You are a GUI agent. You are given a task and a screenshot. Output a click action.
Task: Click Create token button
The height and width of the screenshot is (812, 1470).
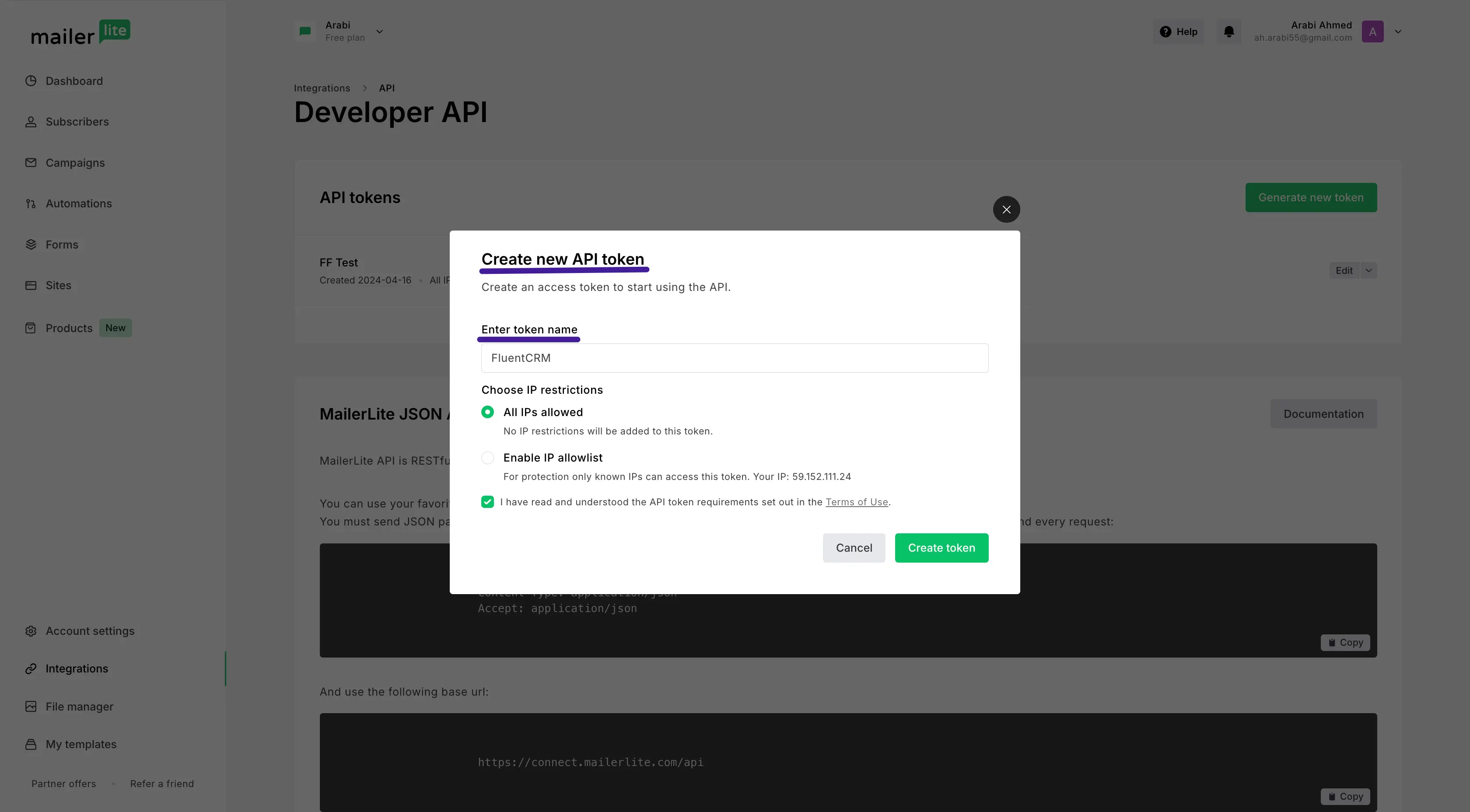[941, 548]
